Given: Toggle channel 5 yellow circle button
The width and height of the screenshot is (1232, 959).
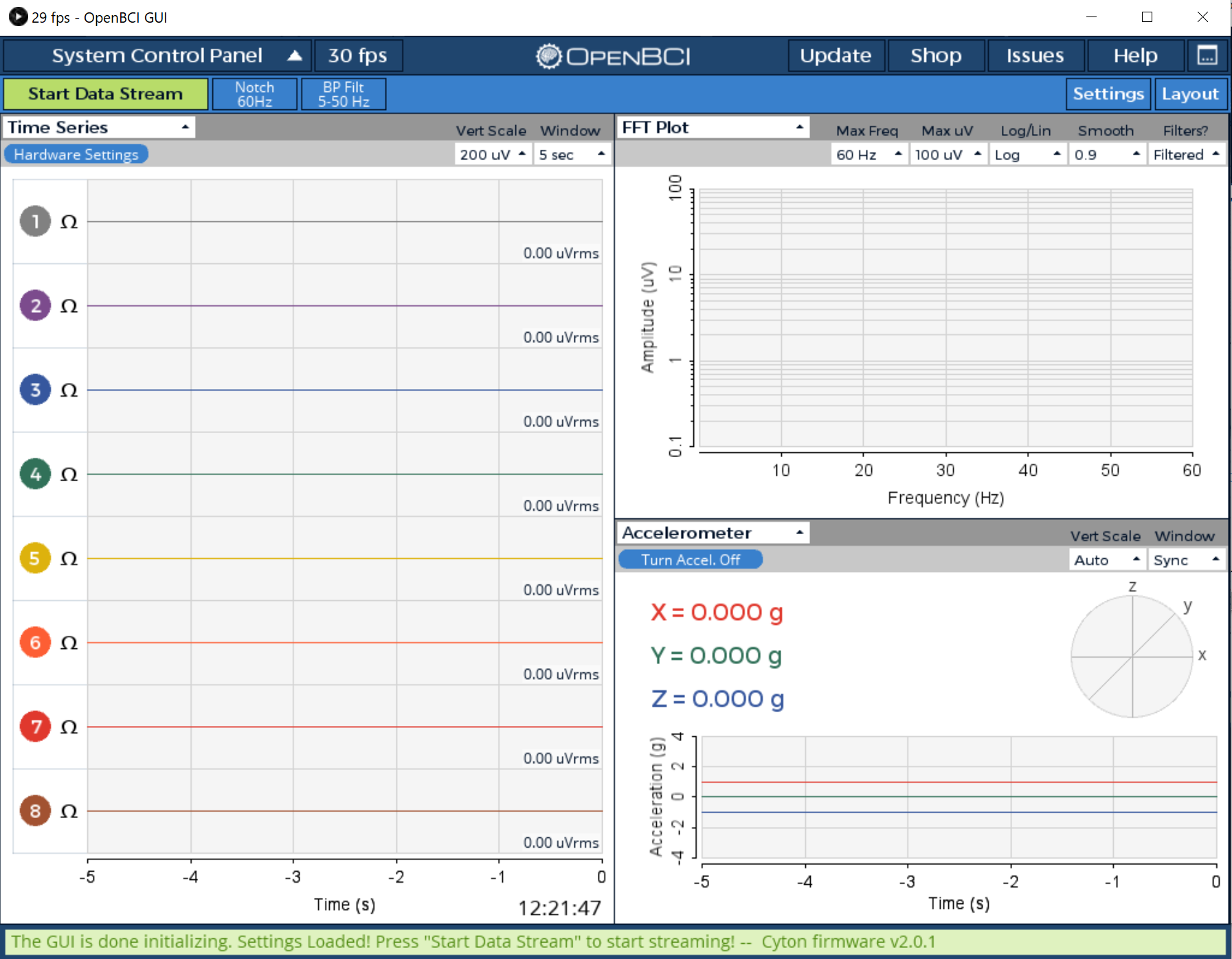Looking at the screenshot, I should coord(35,558).
